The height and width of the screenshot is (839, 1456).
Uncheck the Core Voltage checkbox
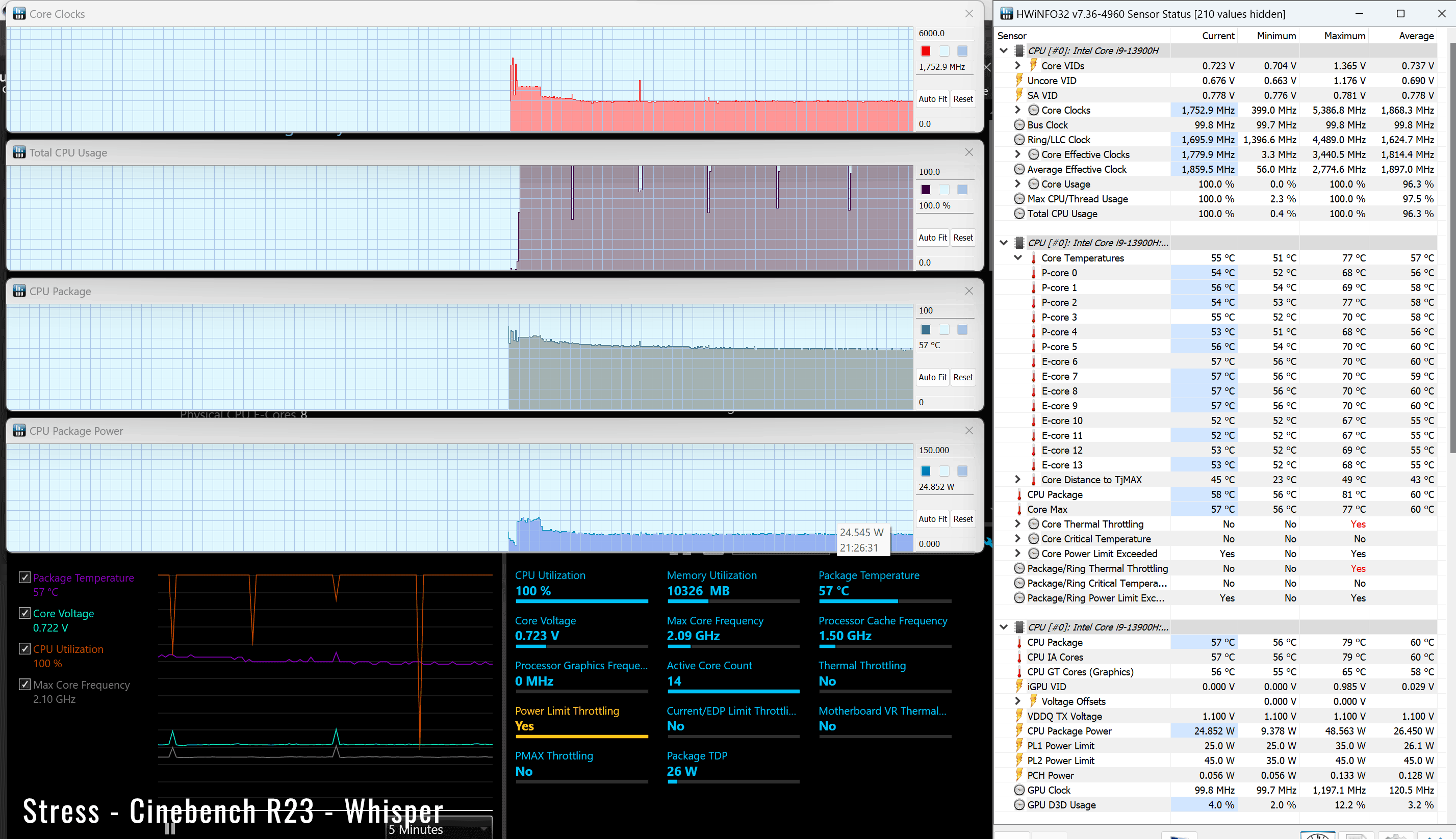click(x=25, y=613)
